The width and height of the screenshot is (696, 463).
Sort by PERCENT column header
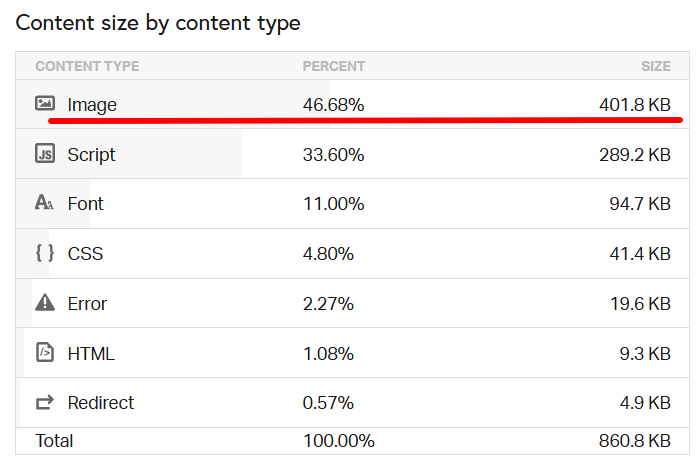pyautogui.click(x=334, y=66)
